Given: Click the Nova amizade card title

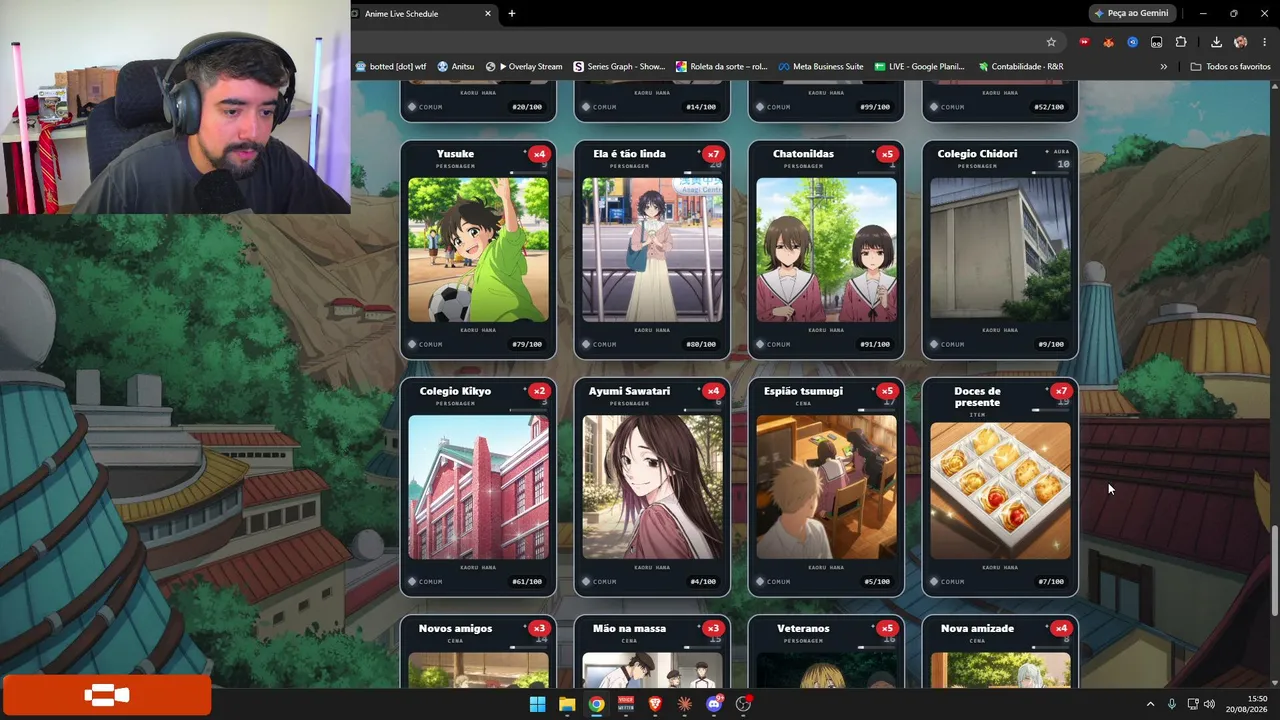Looking at the screenshot, I should click(x=977, y=628).
